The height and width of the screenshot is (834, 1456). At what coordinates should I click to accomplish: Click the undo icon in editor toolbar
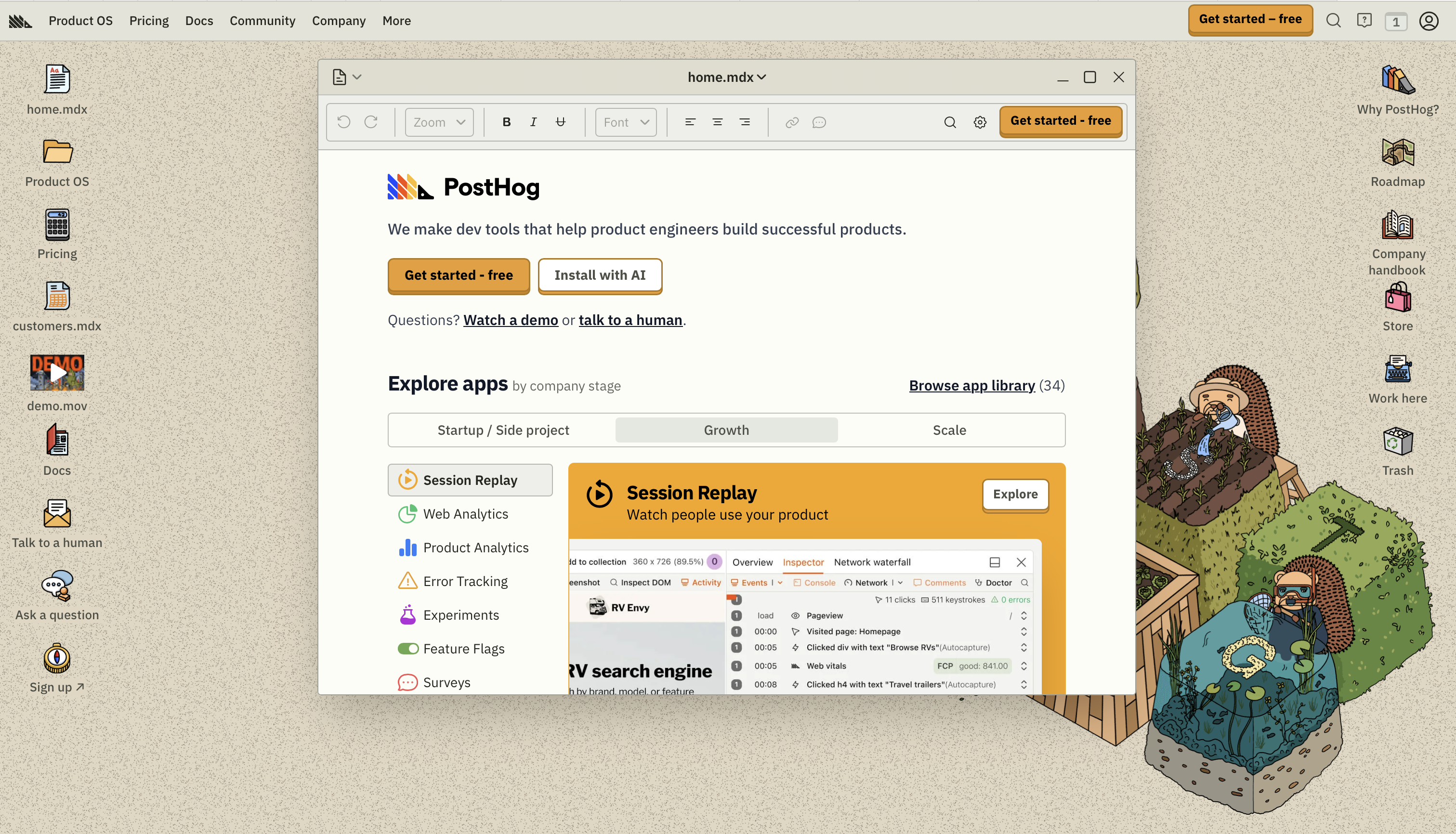pyautogui.click(x=344, y=122)
